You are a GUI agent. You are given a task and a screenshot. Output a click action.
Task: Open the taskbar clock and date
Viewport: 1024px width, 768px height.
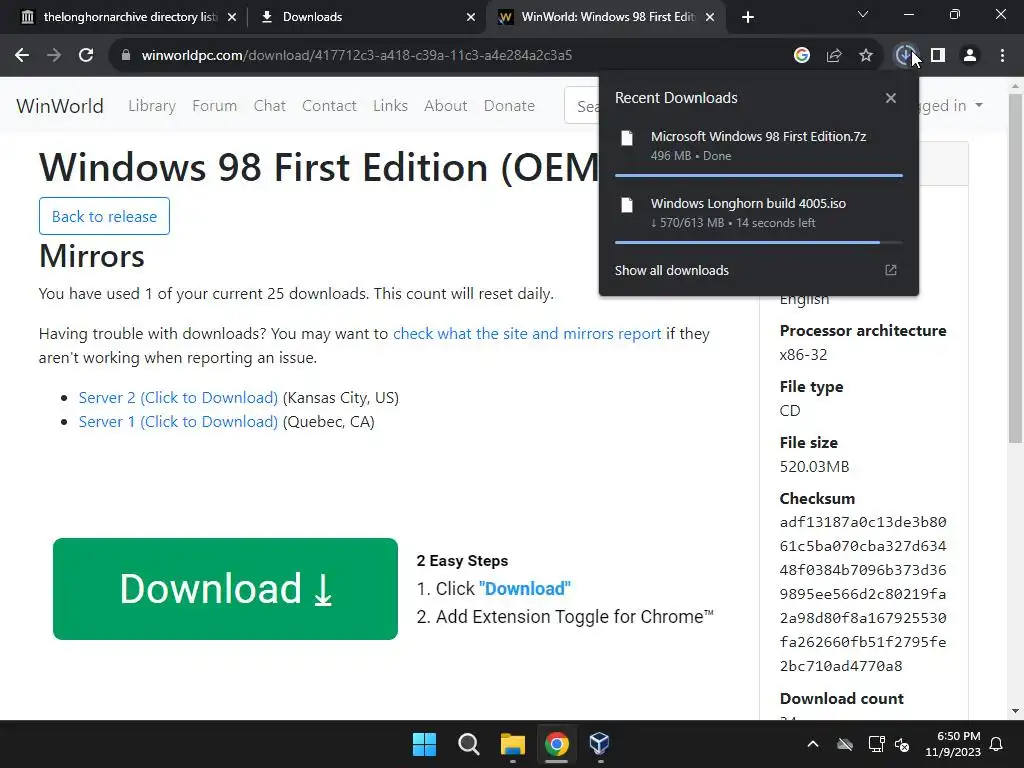click(x=953, y=744)
